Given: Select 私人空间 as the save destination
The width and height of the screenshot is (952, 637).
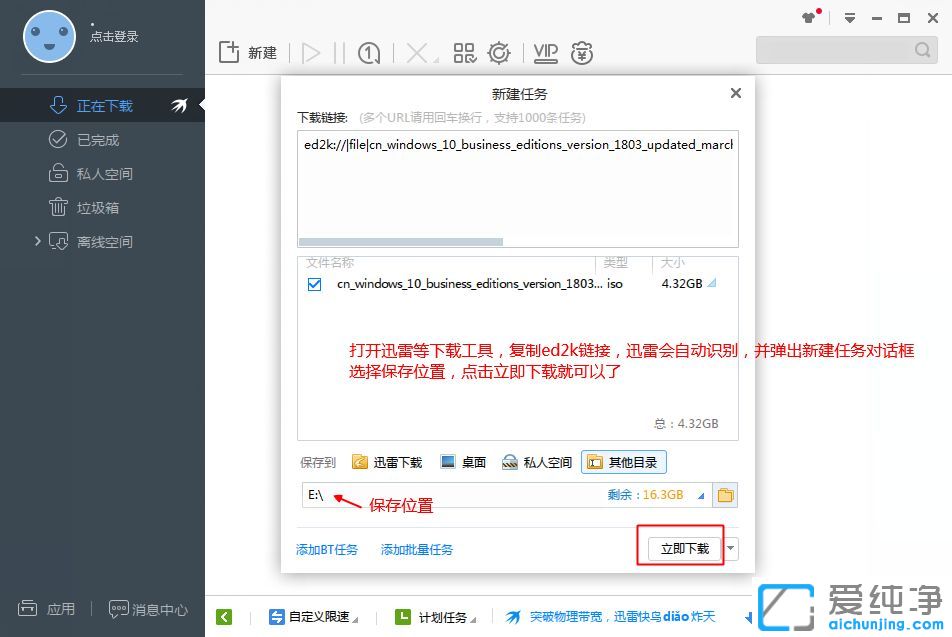Looking at the screenshot, I should (x=547, y=462).
